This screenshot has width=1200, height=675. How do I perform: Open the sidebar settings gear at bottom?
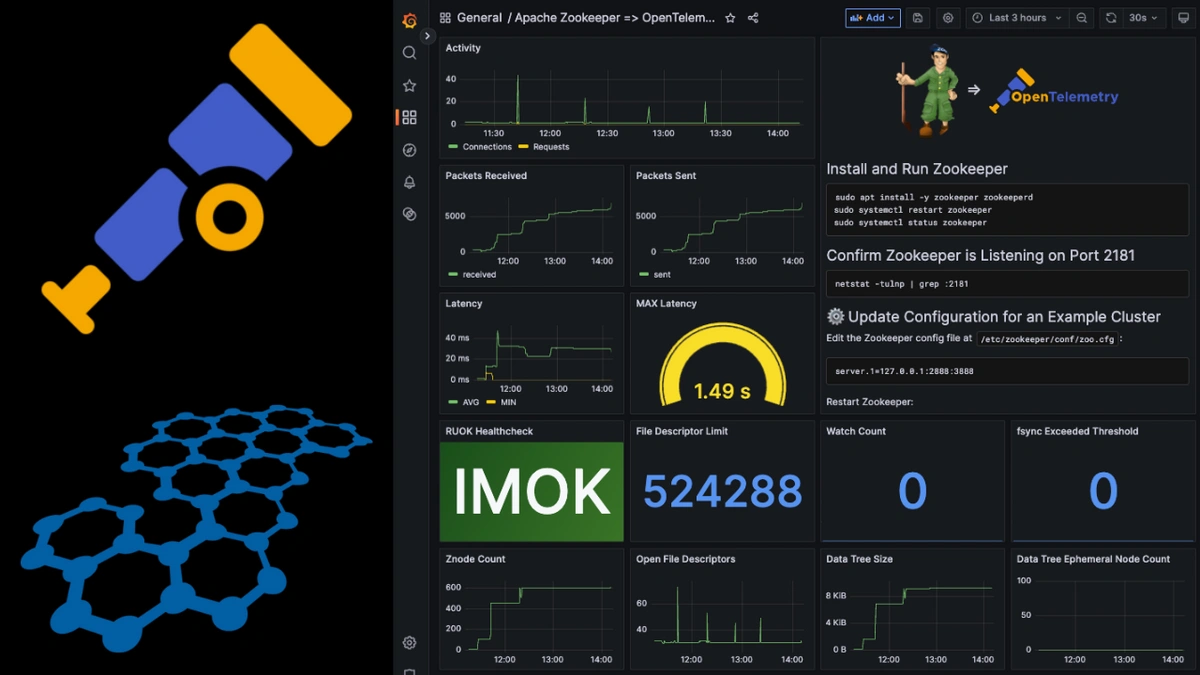pyautogui.click(x=409, y=643)
